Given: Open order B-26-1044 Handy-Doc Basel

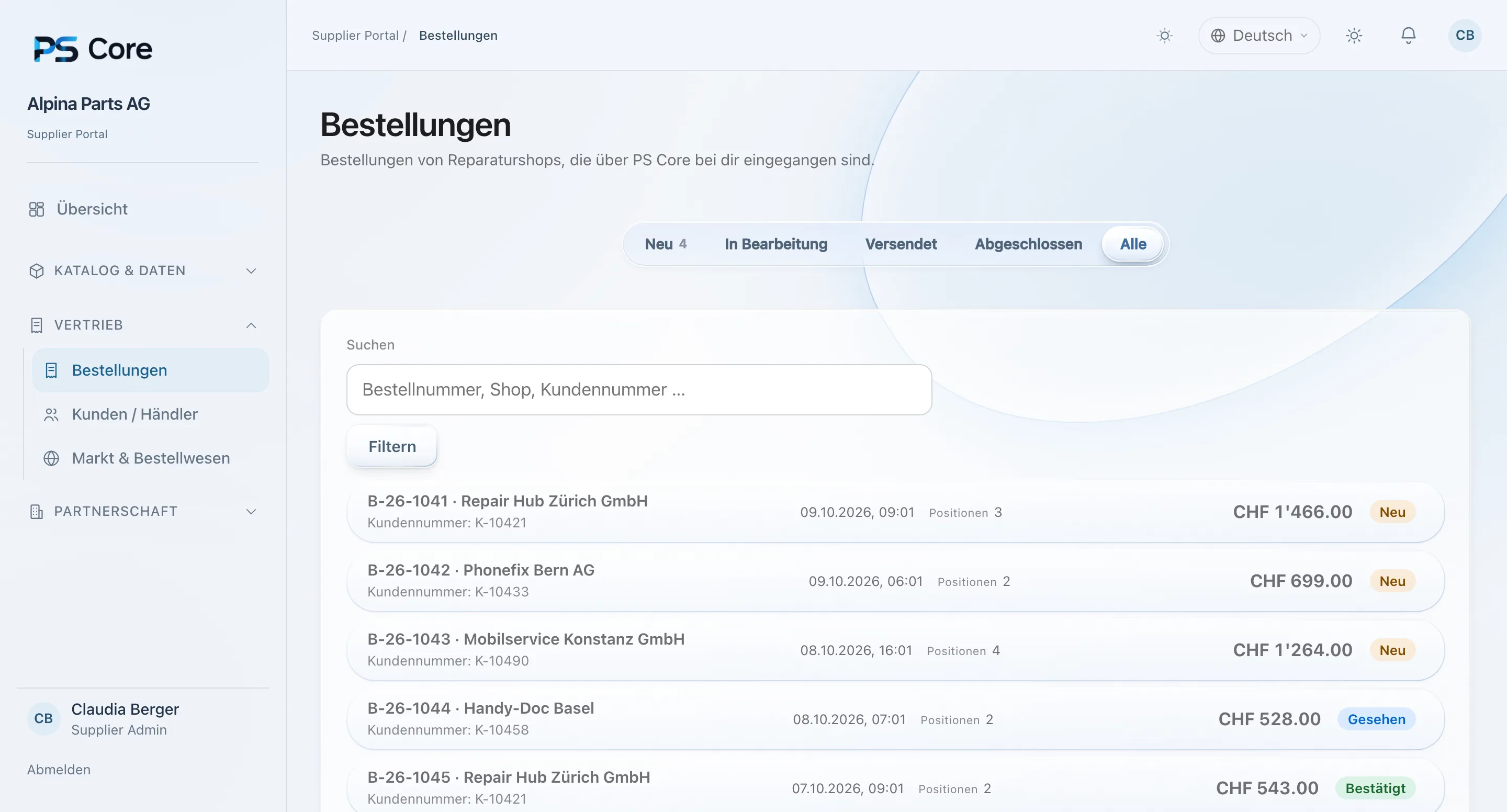Looking at the screenshot, I should point(895,719).
